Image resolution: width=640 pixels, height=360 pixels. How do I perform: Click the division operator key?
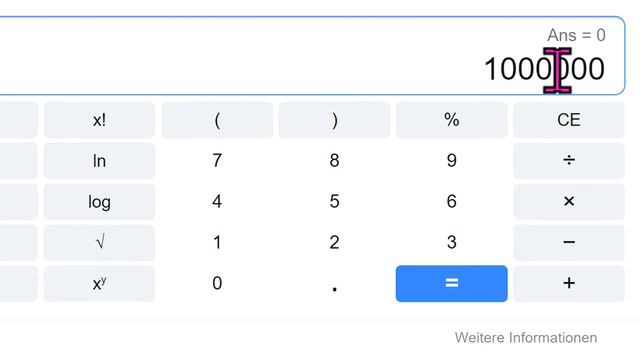[569, 161]
